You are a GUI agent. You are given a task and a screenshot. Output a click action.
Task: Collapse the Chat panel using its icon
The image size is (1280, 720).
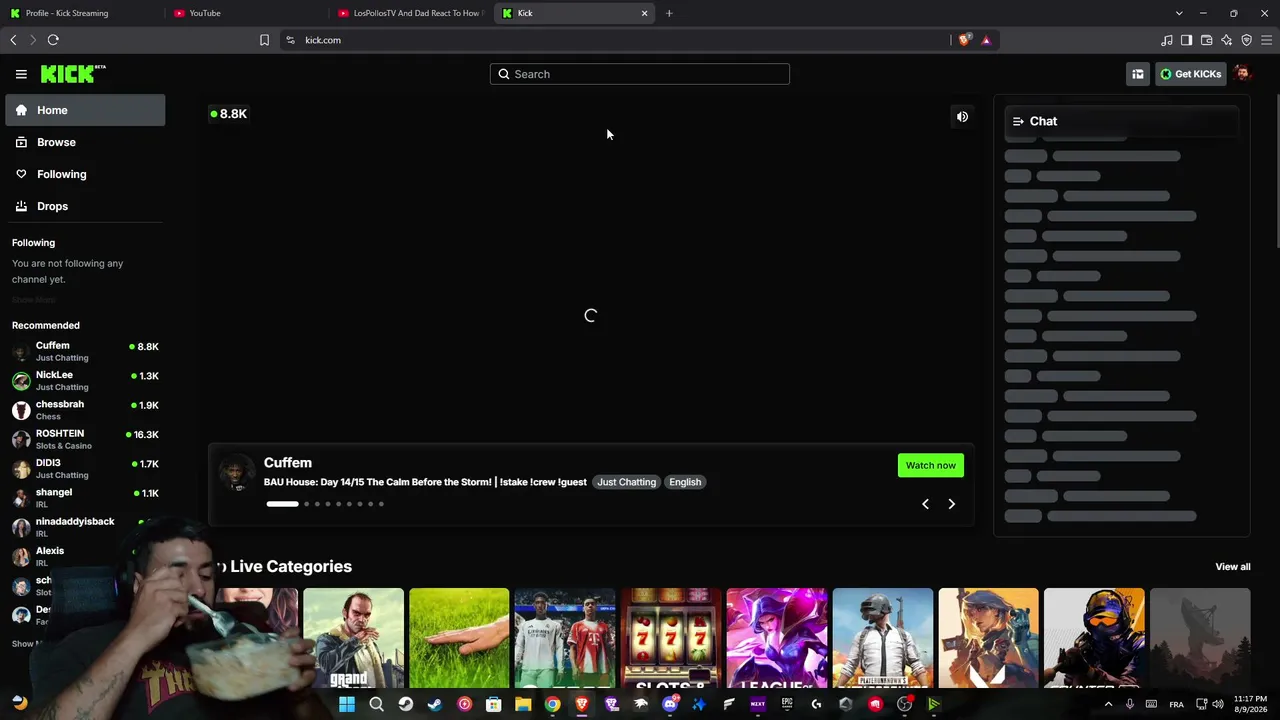(1018, 121)
